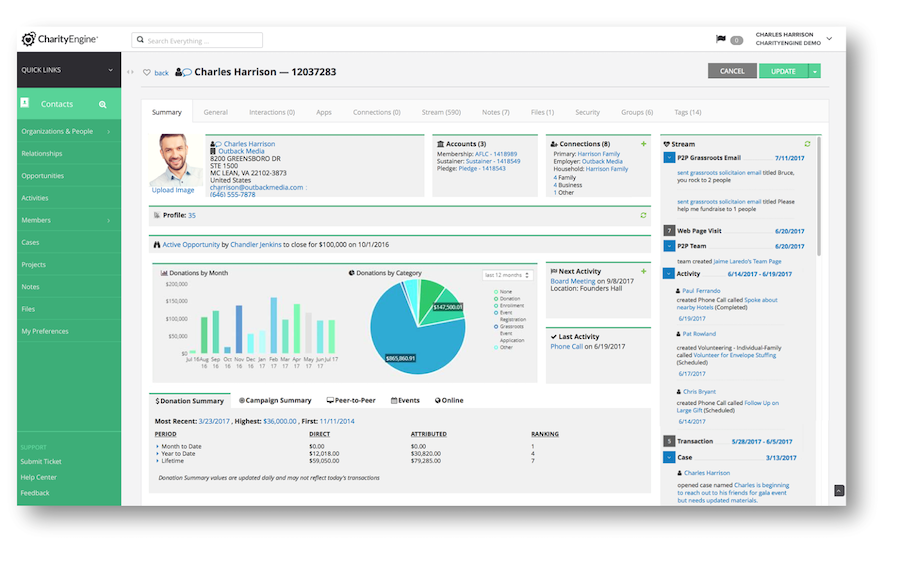Expand the Members submenu
The height and width of the screenshot is (584, 900).
(x=109, y=221)
